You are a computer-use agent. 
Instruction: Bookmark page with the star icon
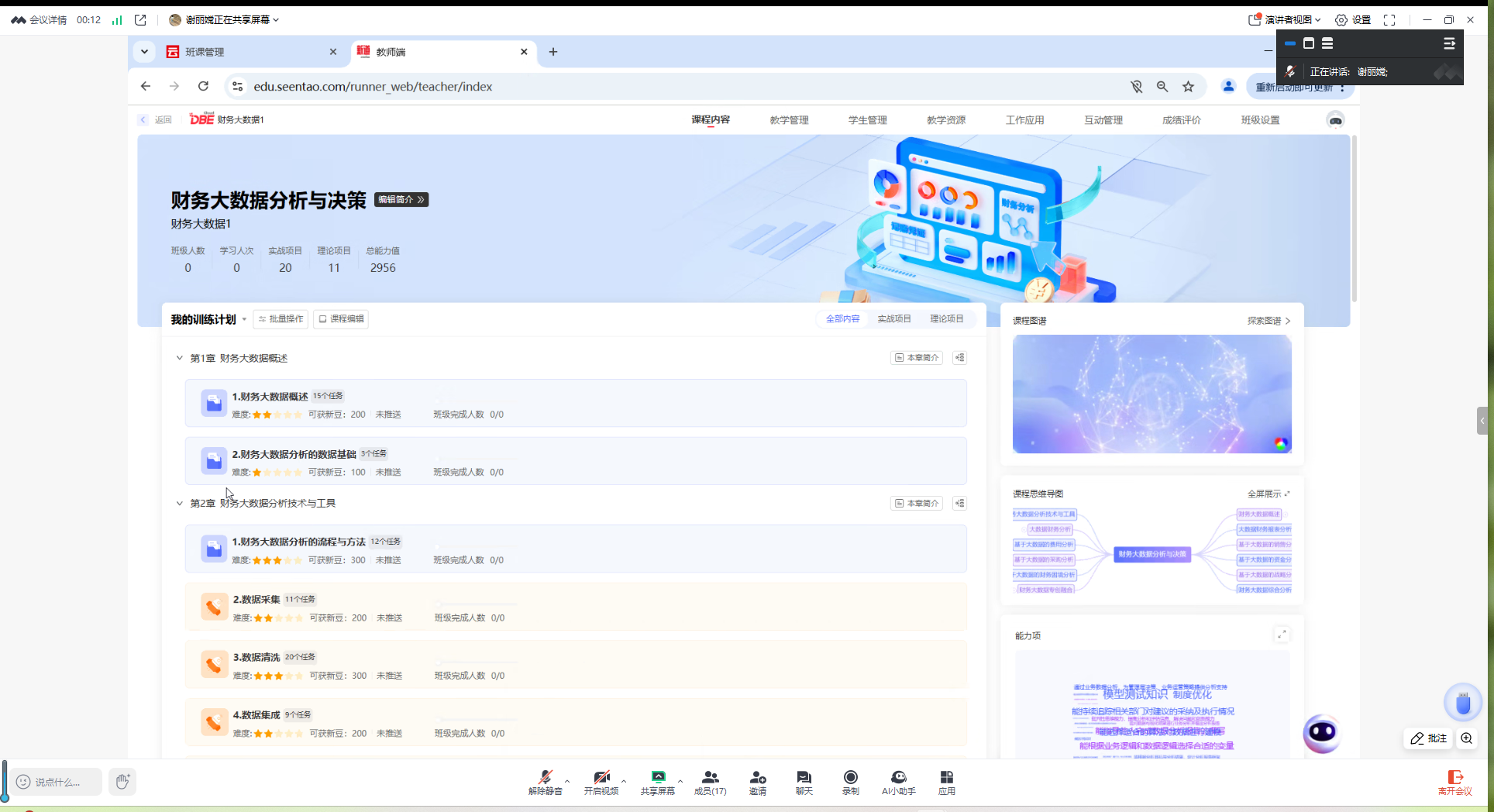pos(1188,87)
